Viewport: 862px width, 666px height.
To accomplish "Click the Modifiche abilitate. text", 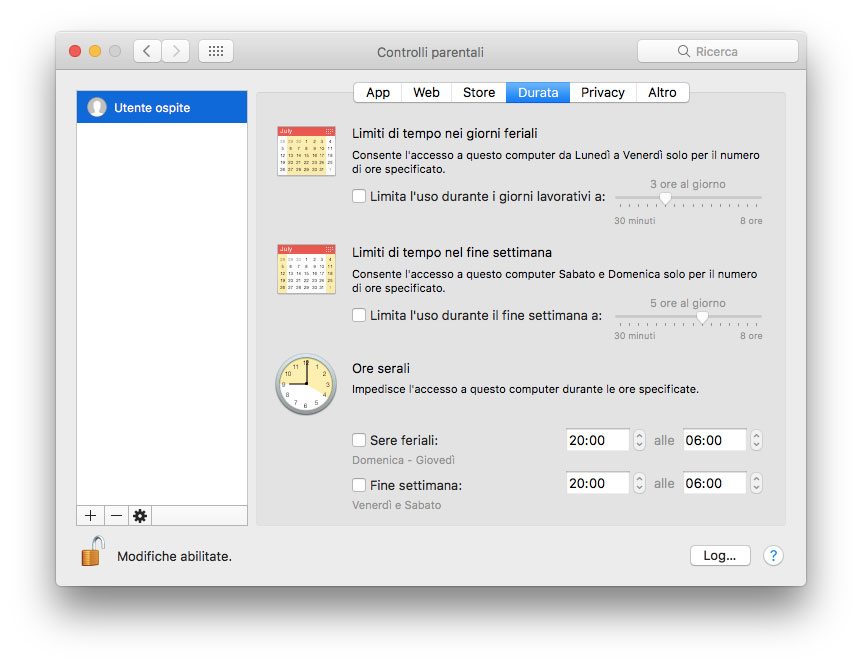I will 174,556.
